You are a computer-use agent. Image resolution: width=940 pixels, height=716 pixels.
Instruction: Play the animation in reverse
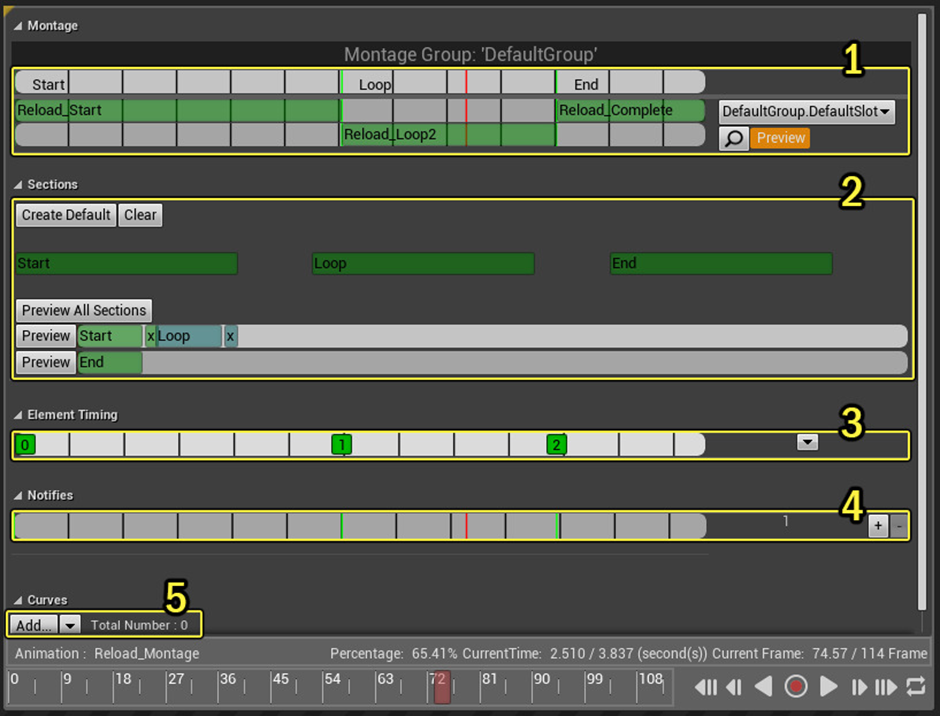763,687
